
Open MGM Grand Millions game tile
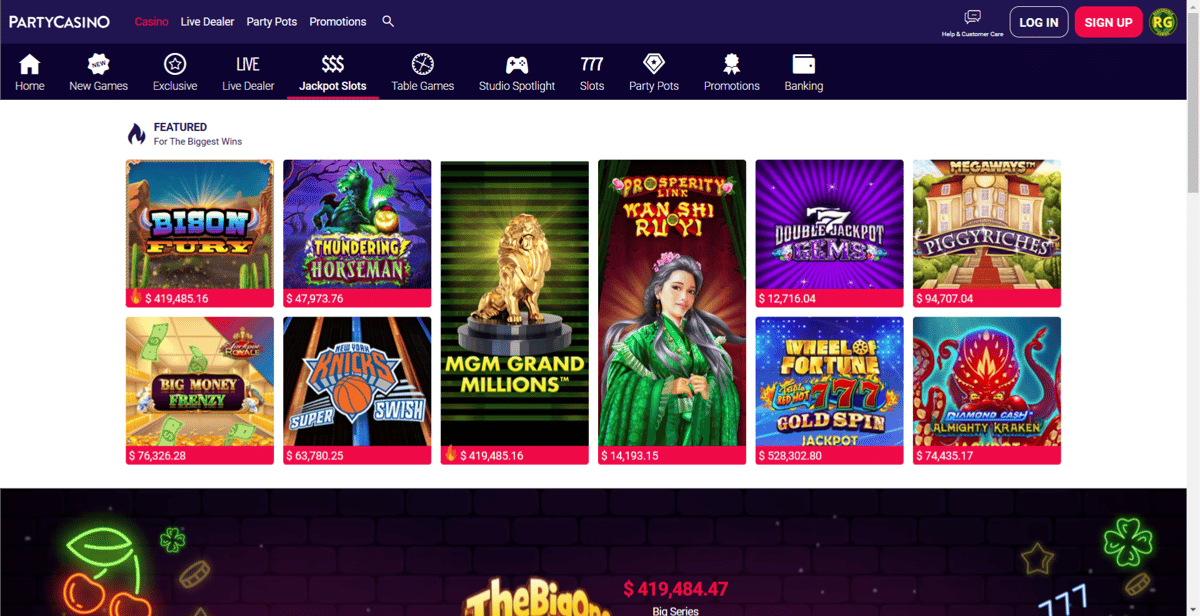click(515, 312)
